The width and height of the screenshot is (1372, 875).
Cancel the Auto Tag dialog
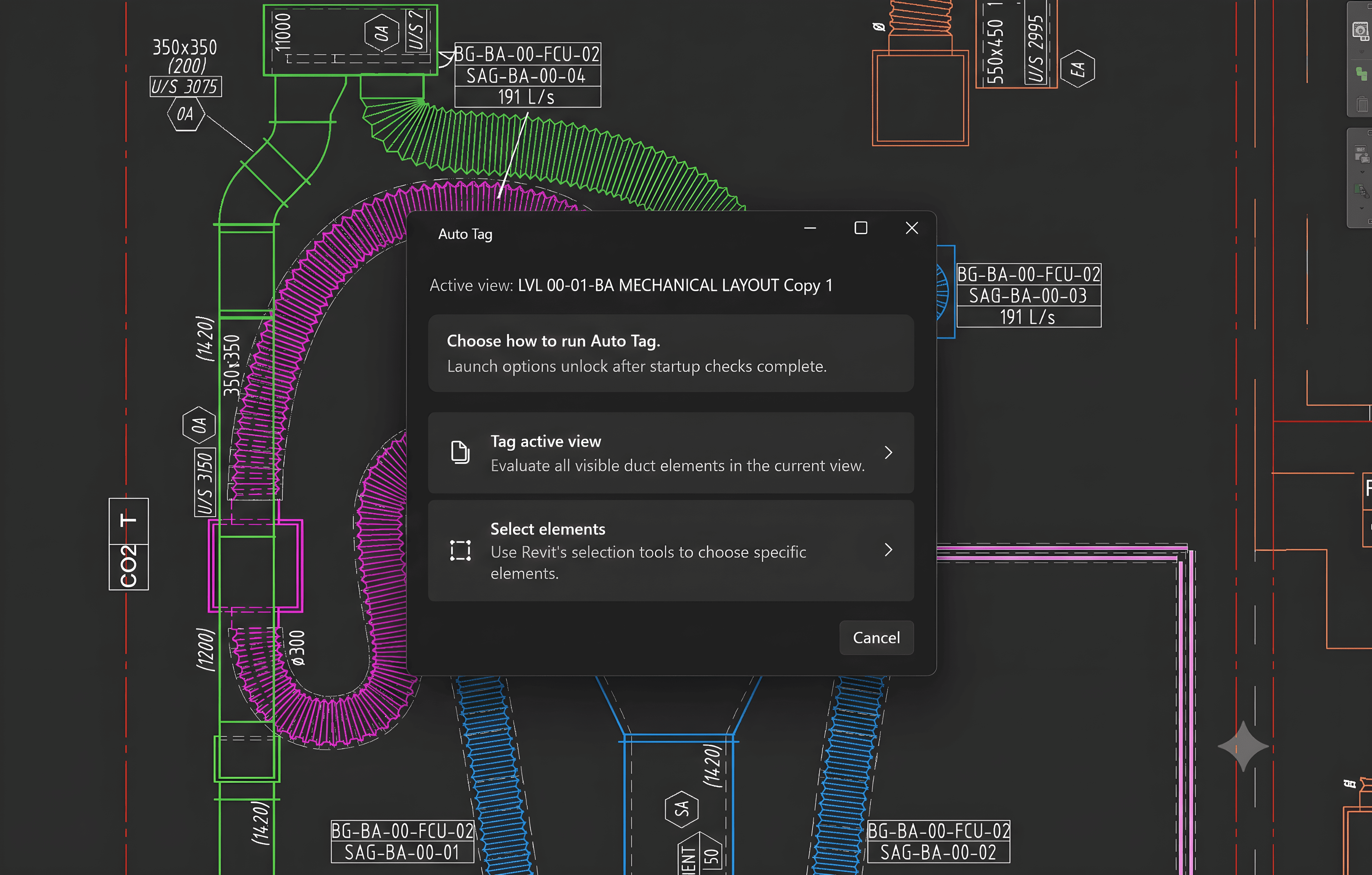click(876, 637)
